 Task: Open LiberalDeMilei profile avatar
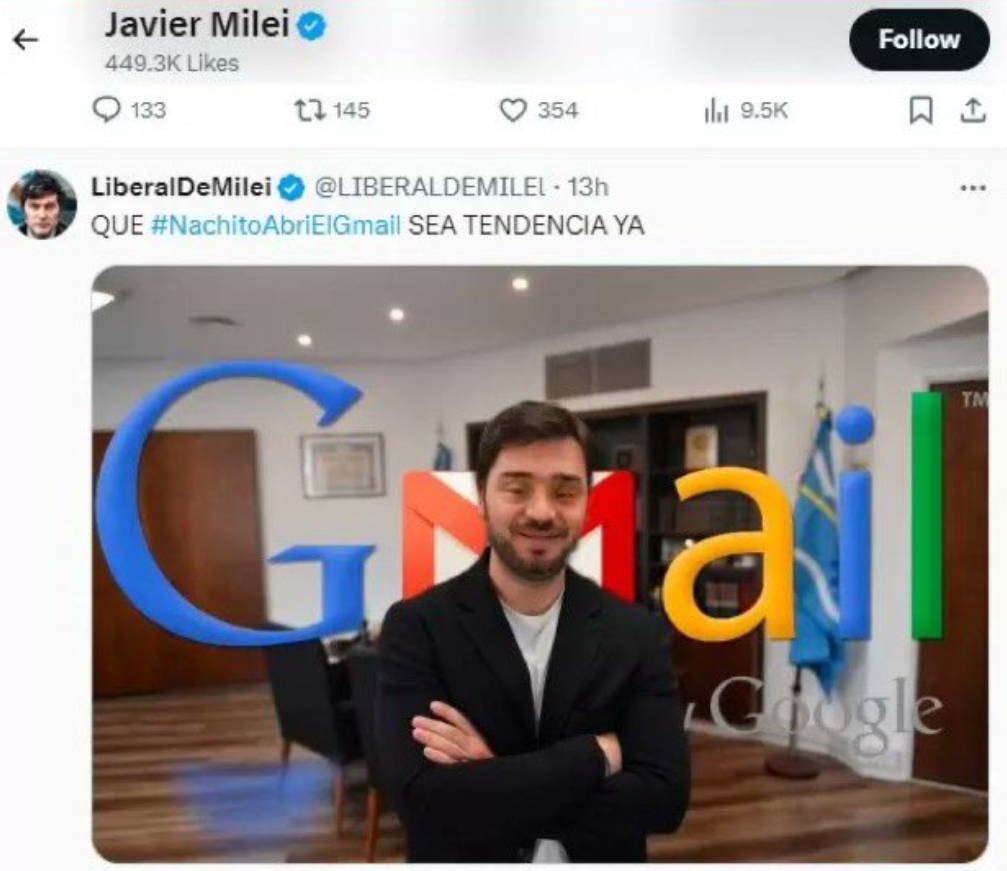pyautogui.click(x=42, y=204)
